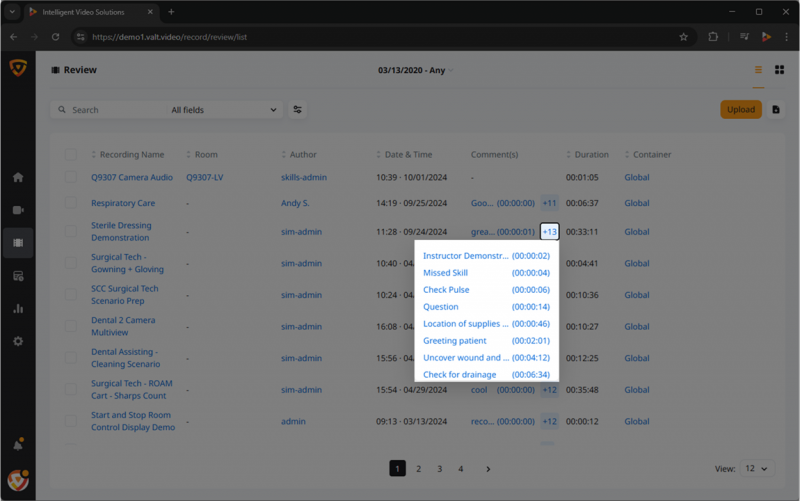Toggle the select-all checkbox in header
800x501 pixels.
[x=71, y=154]
